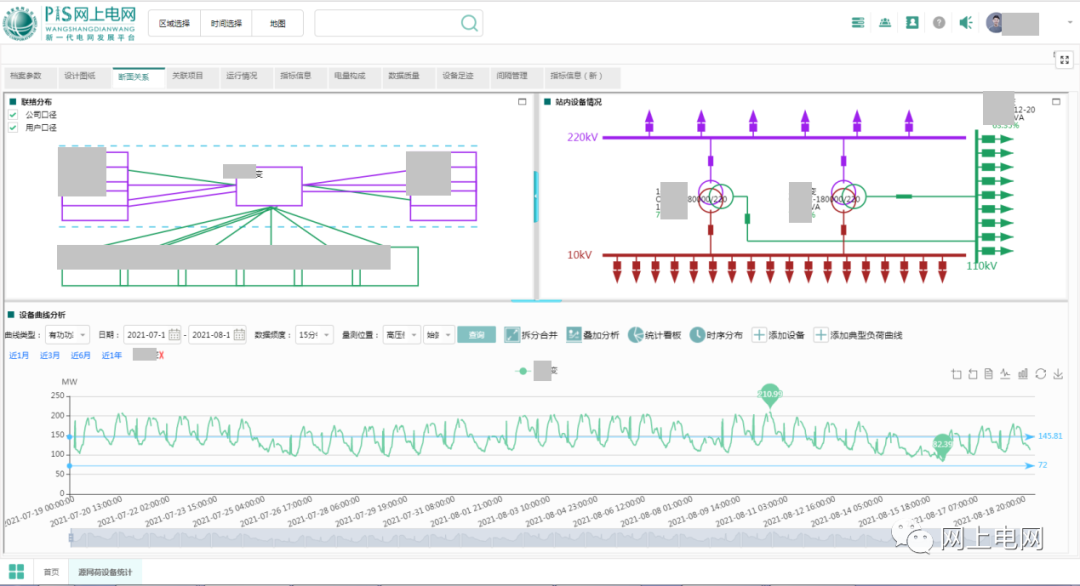Click the chart data zoom slider bar
Viewport: 1080px width, 586px height.
coord(551,538)
